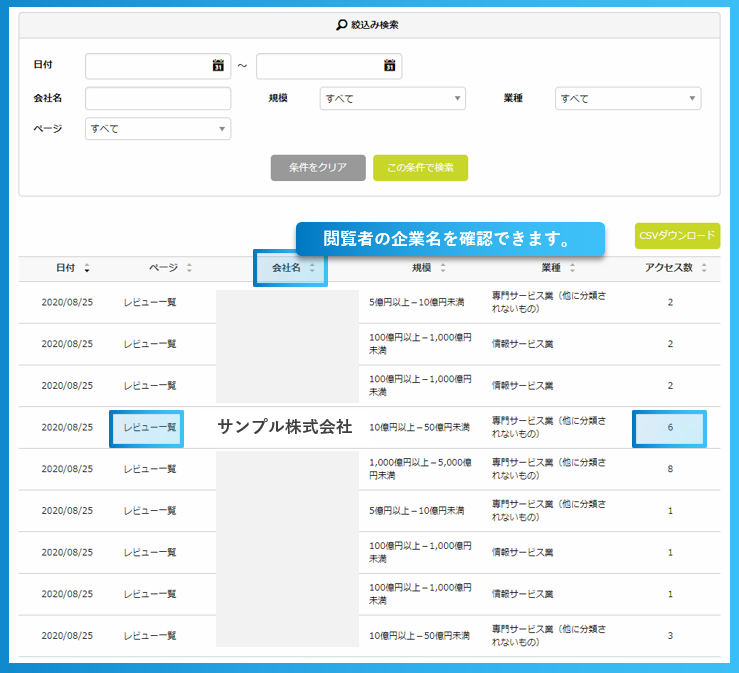Sort by アクセス数 column sort icon

coord(704,268)
